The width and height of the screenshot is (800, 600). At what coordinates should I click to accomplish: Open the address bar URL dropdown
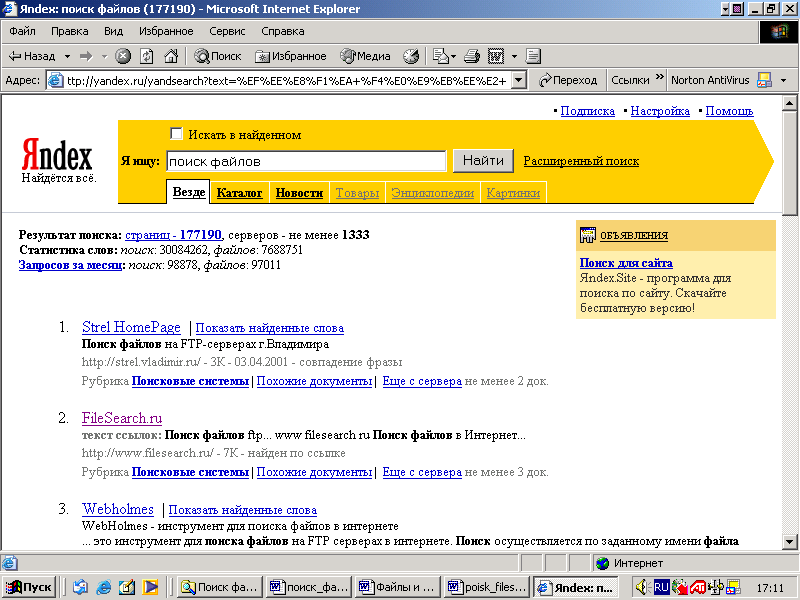(519, 80)
